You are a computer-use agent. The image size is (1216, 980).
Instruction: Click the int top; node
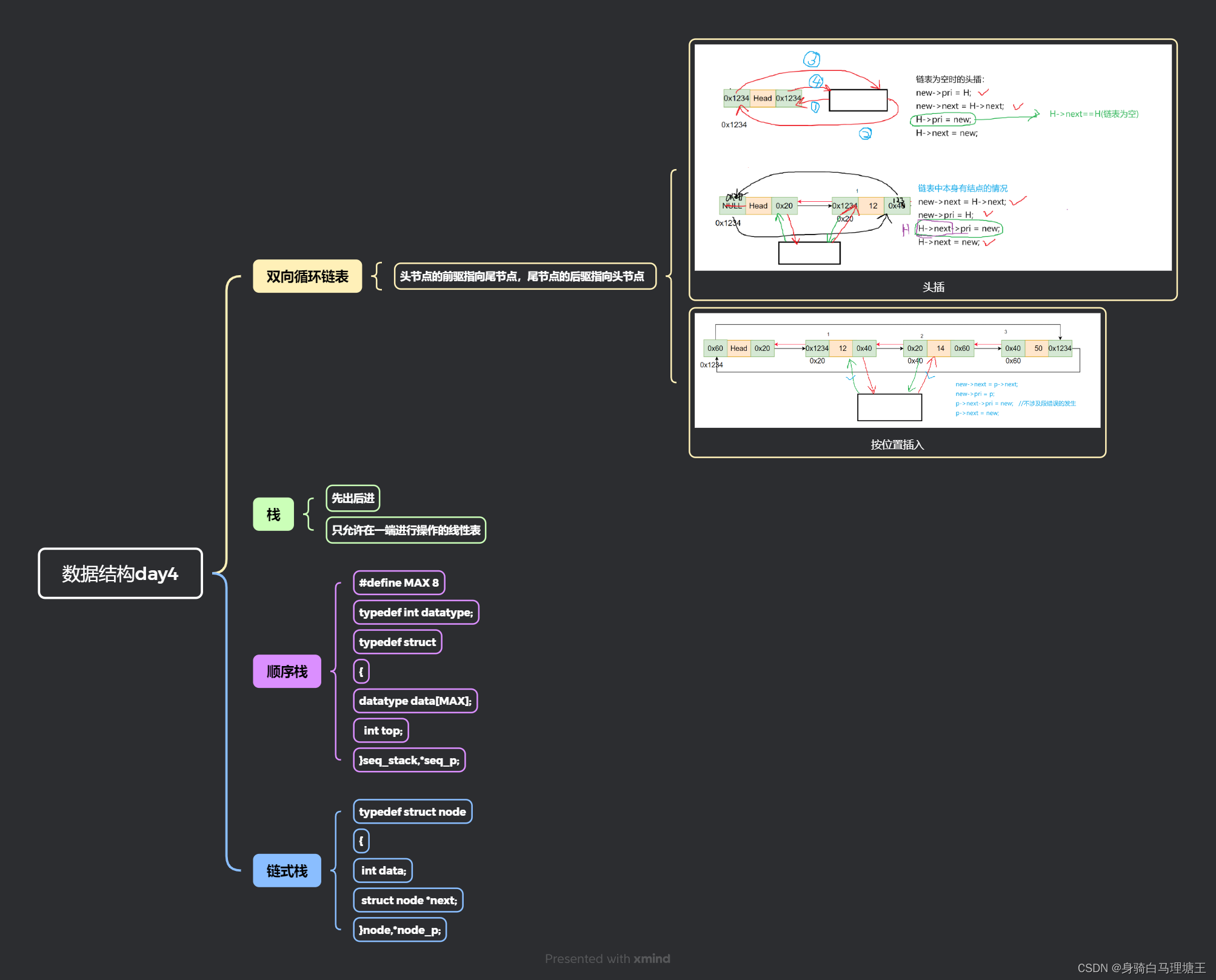coord(381,730)
